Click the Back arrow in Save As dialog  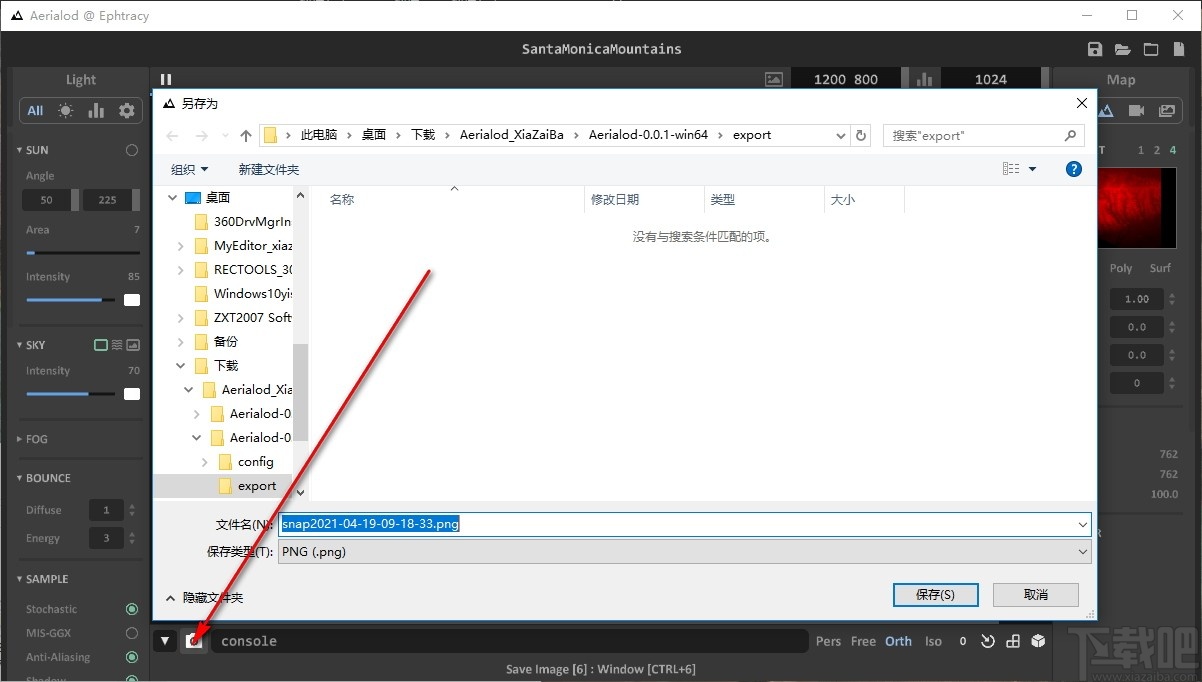[x=173, y=135]
